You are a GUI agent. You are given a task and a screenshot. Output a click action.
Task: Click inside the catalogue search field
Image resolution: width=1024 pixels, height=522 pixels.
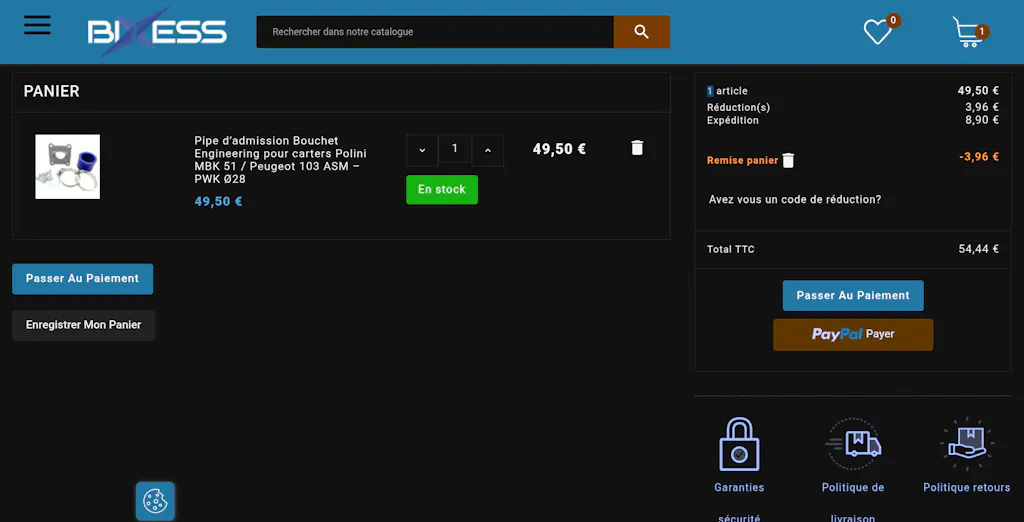[435, 32]
